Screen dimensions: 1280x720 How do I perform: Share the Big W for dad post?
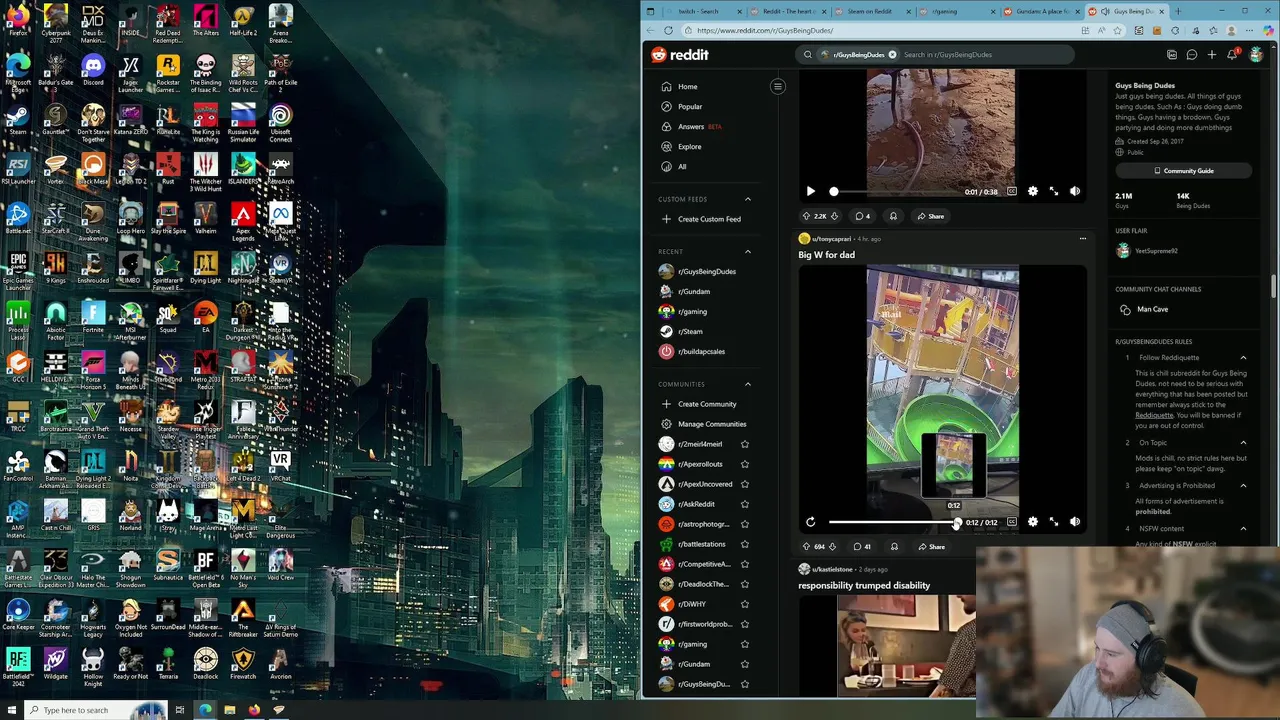tap(931, 547)
